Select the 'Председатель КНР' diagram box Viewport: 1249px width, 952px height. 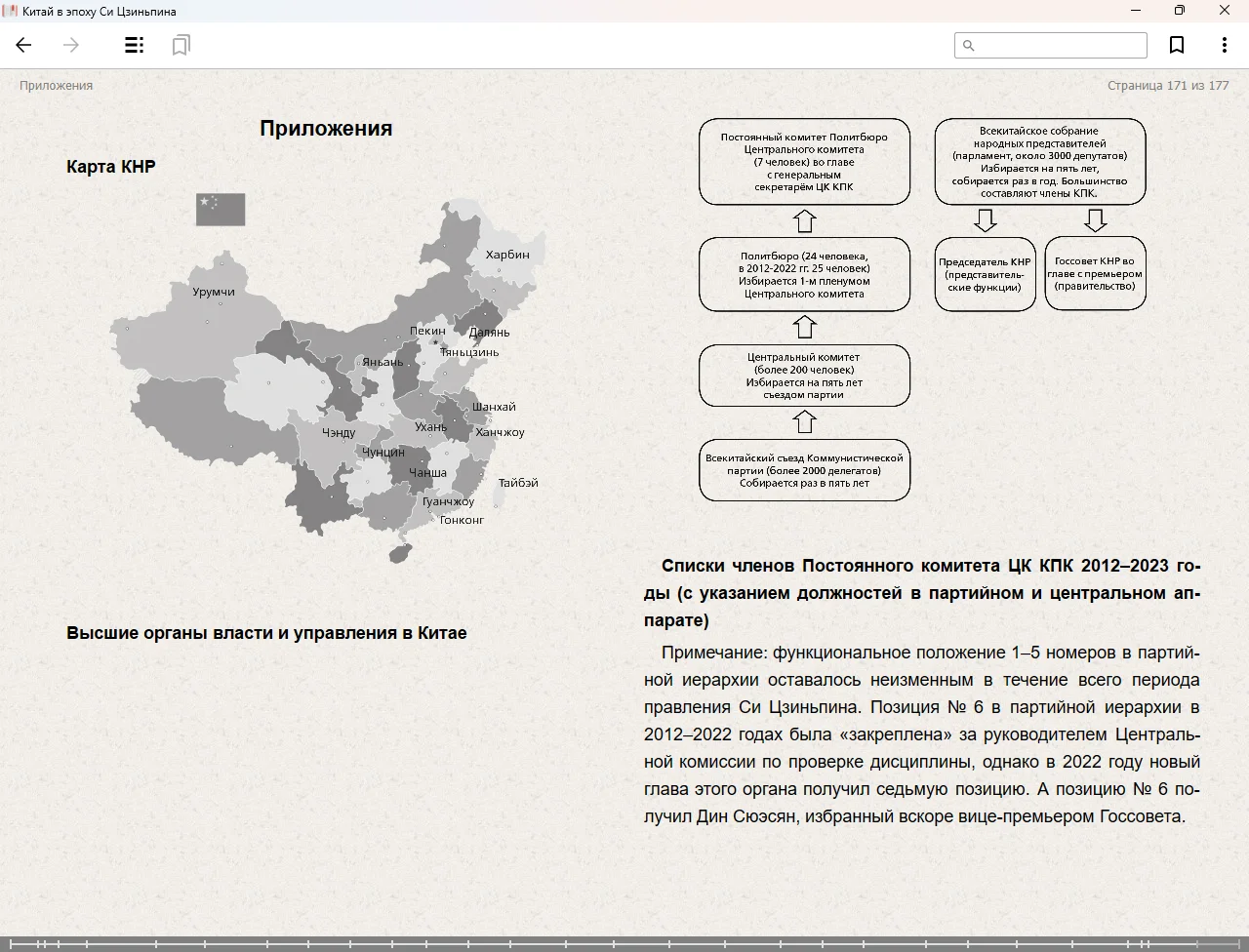coord(985,274)
